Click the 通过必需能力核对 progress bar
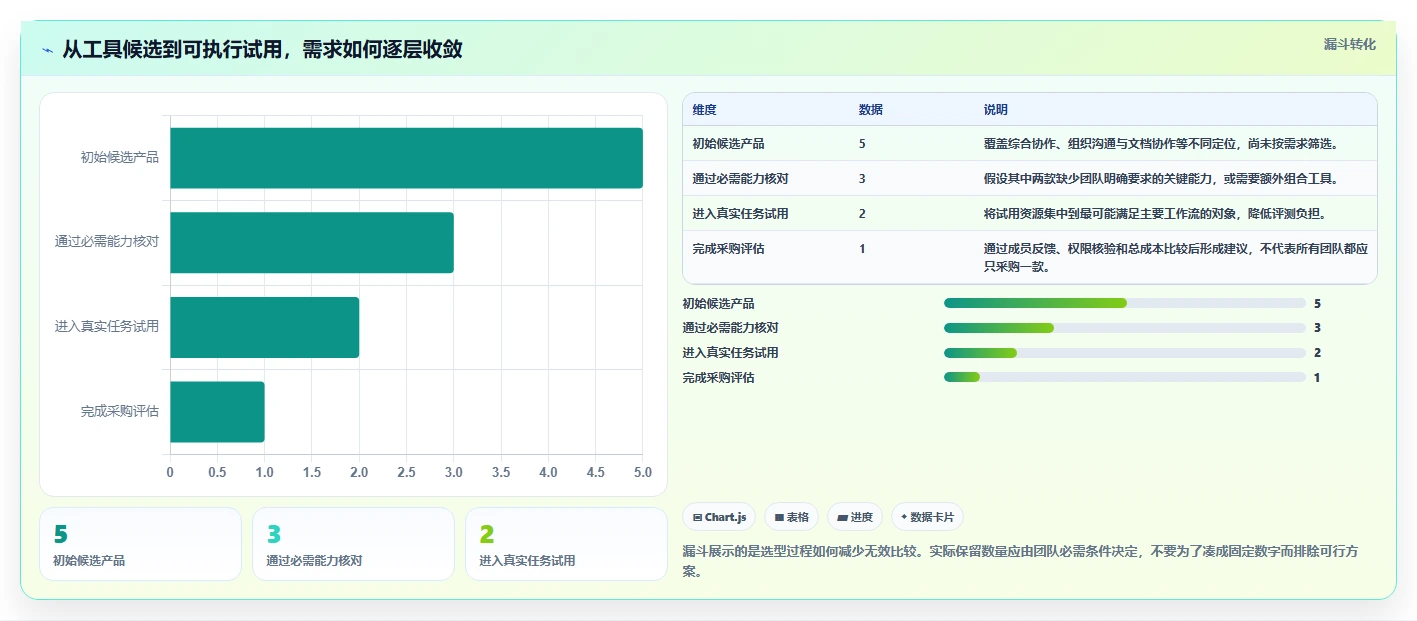This screenshot has height=621, width=1417. [1125, 328]
